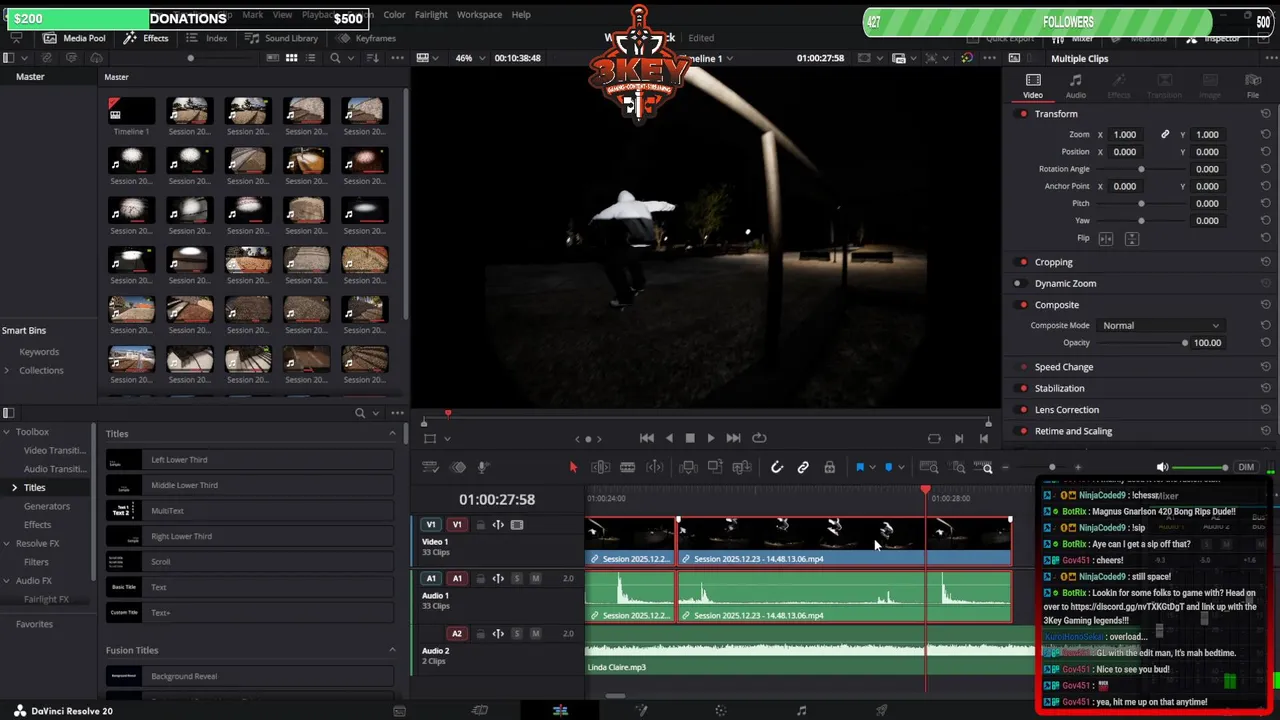Click the DIM audio button

pyautogui.click(x=1246, y=467)
